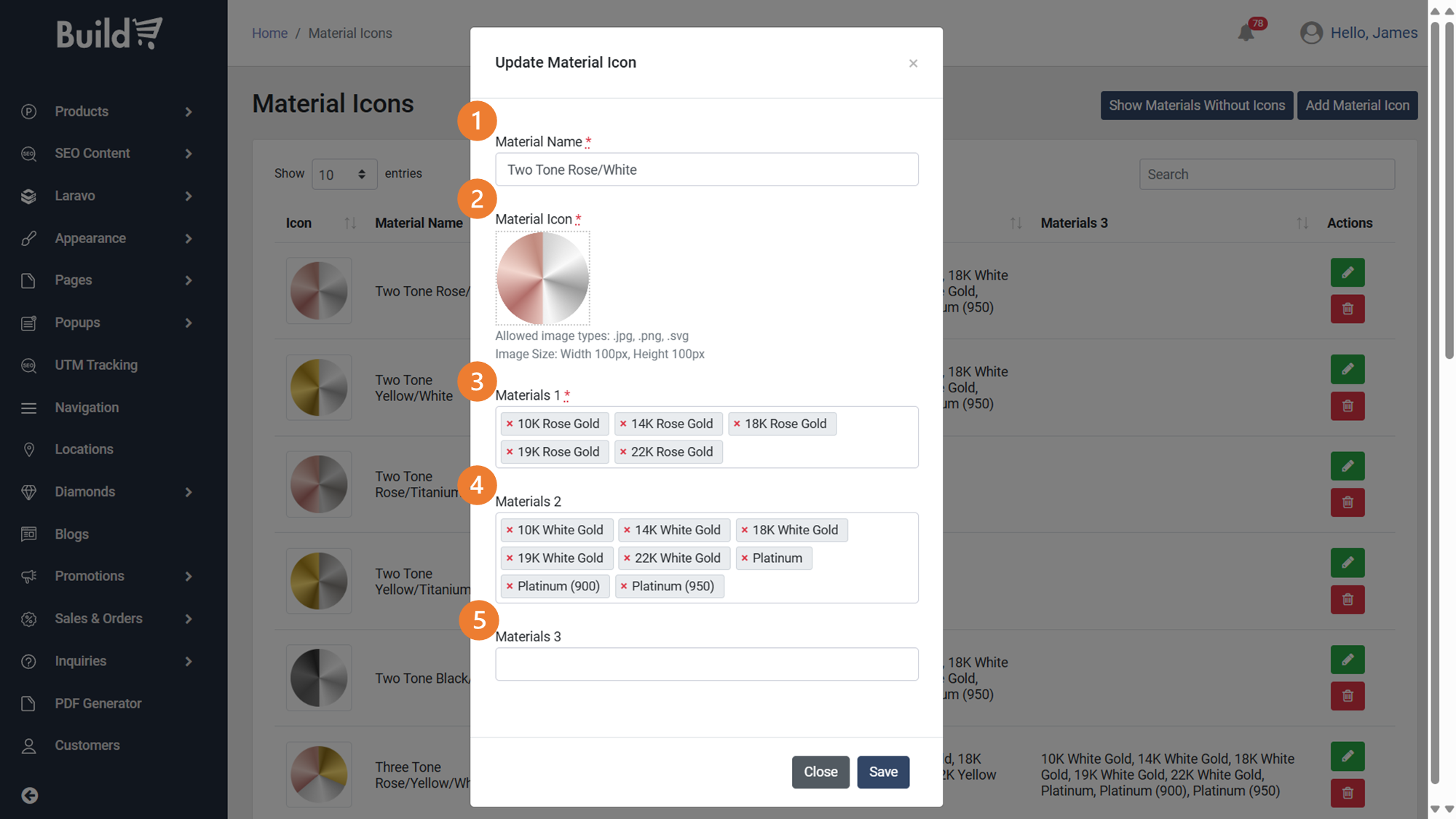Viewport: 1456px width, 819px height.
Task: Click the Materials 3 empty input field
Action: (x=707, y=664)
